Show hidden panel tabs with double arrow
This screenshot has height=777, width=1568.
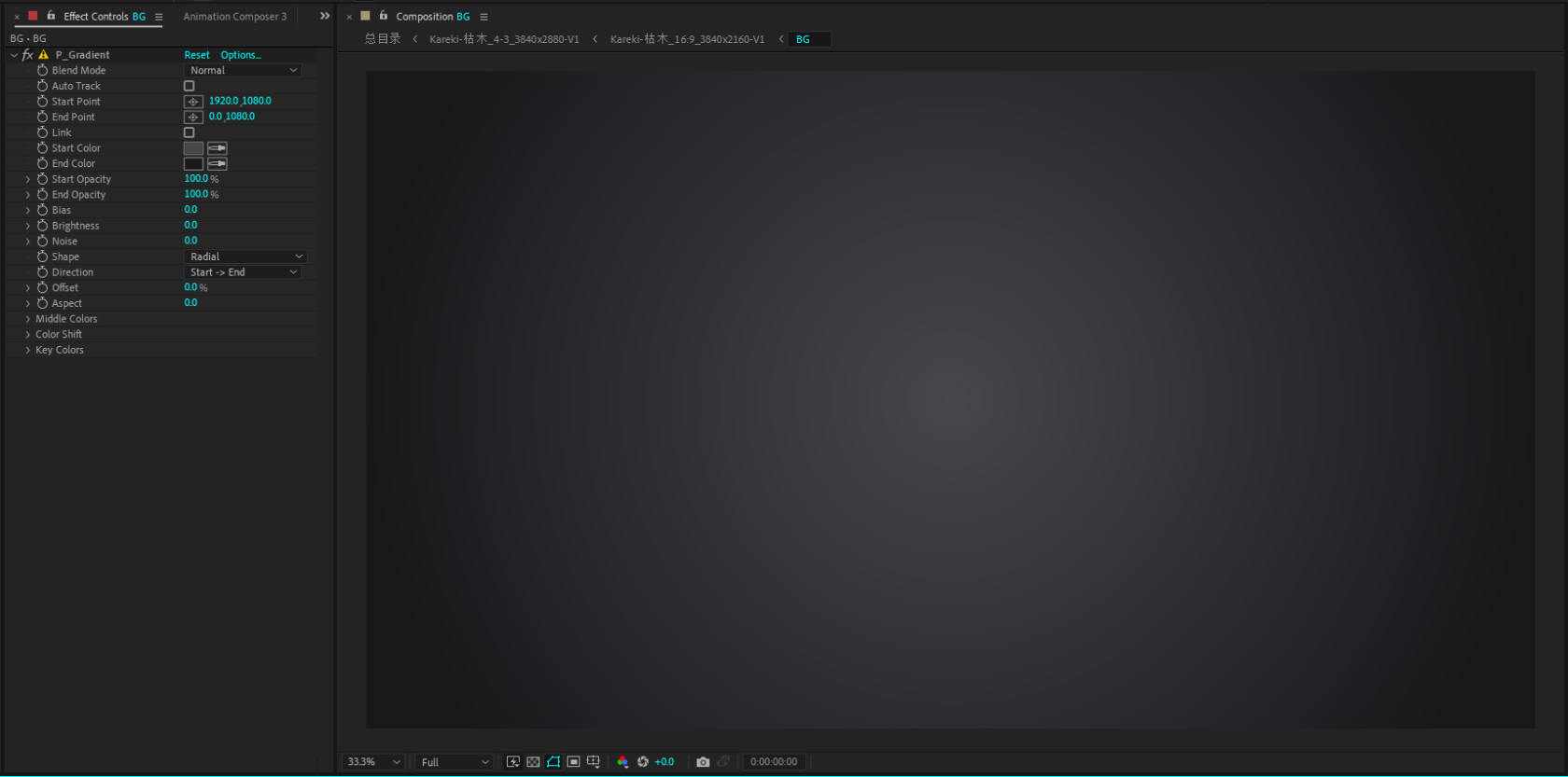(x=325, y=16)
